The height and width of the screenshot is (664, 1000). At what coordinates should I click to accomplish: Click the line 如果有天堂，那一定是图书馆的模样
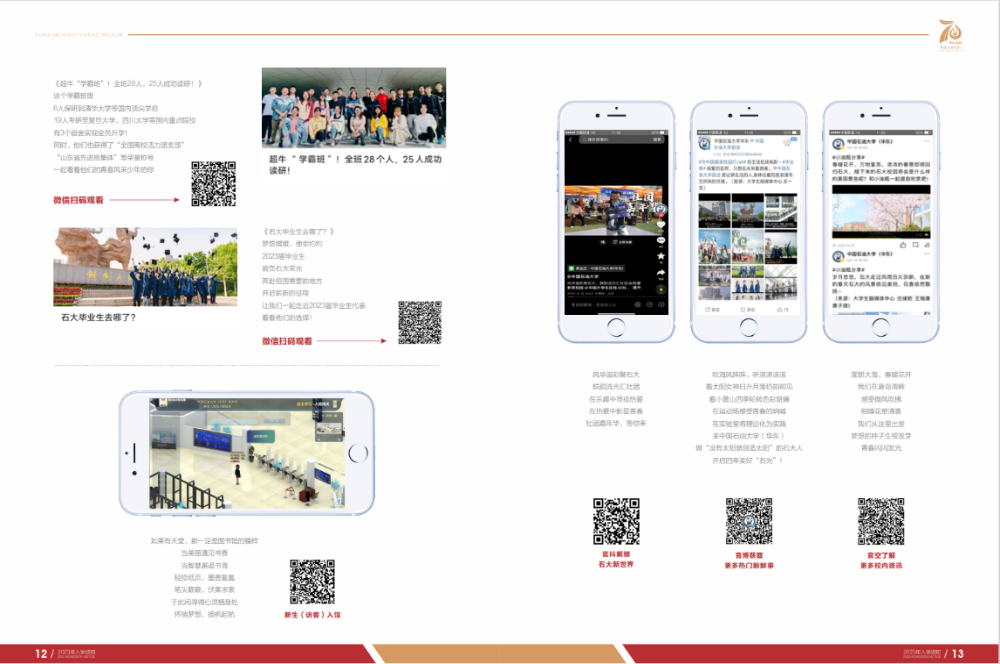[204, 541]
